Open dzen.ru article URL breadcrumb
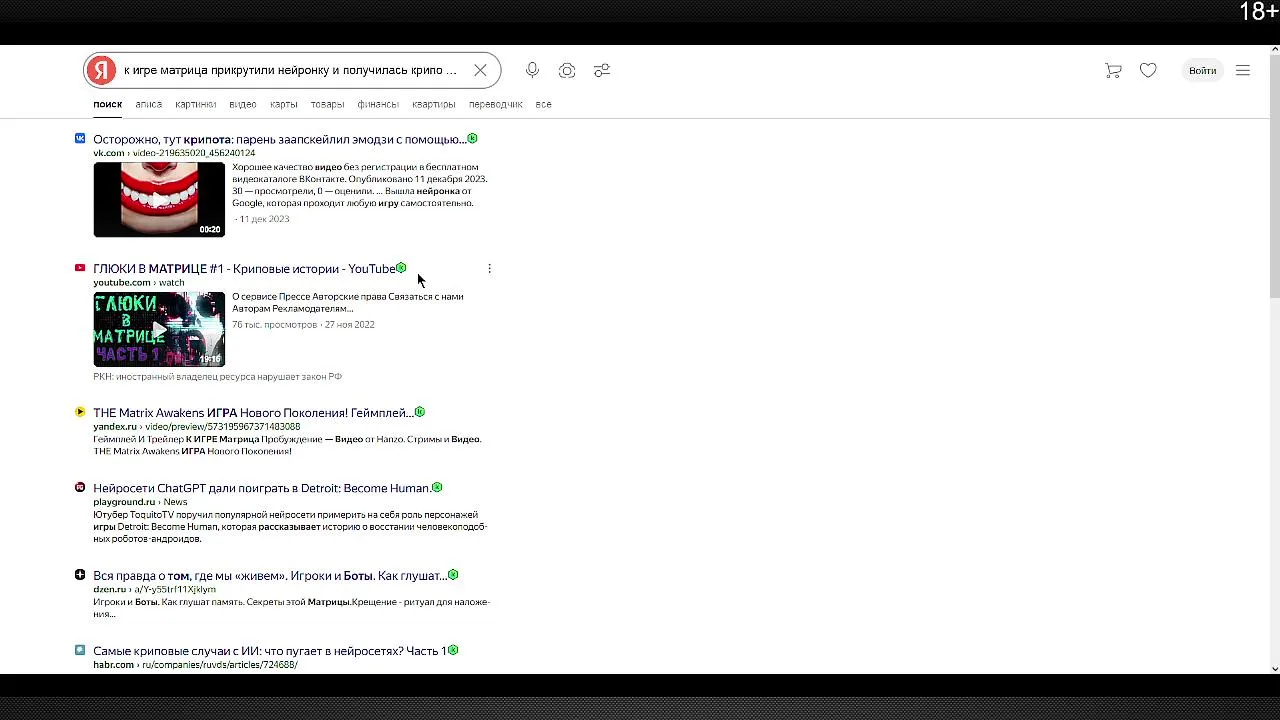This screenshot has width=1280, height=720. coord(154,590)
